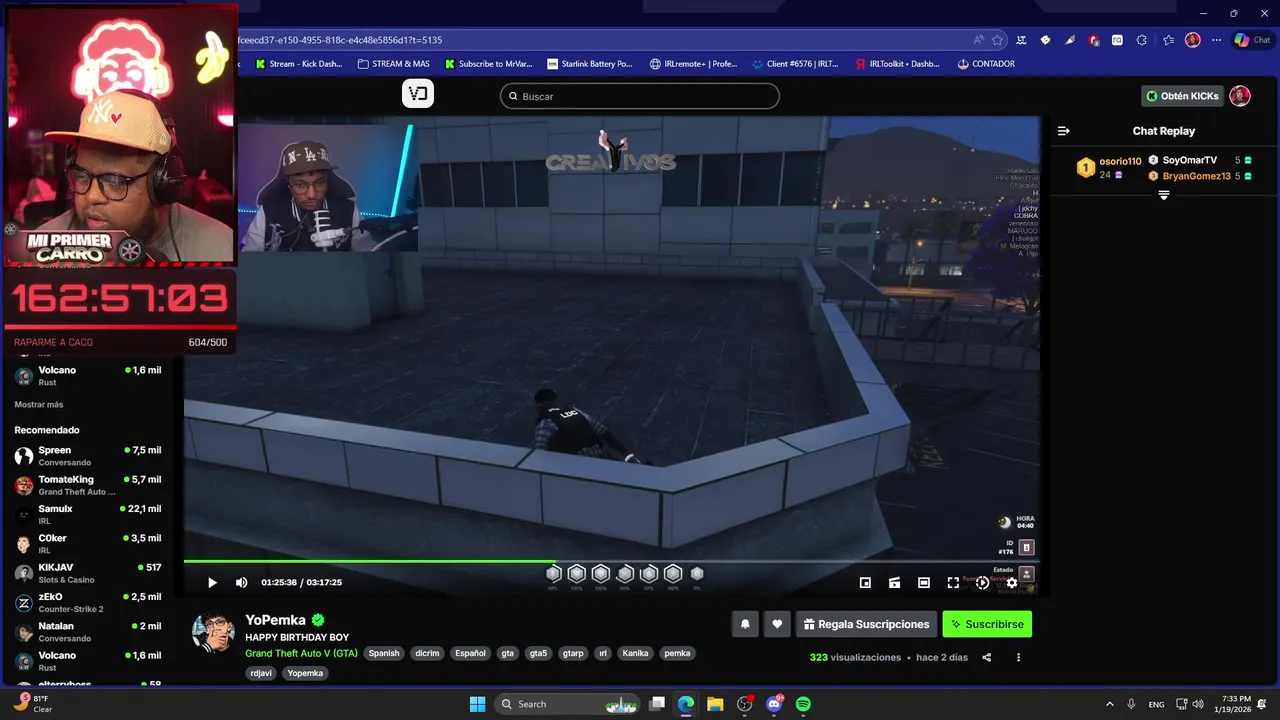The height and width of the screenshot is (720, 1280).
Task: Click Obtén KICKs button
Action: tap(1182, 96)
